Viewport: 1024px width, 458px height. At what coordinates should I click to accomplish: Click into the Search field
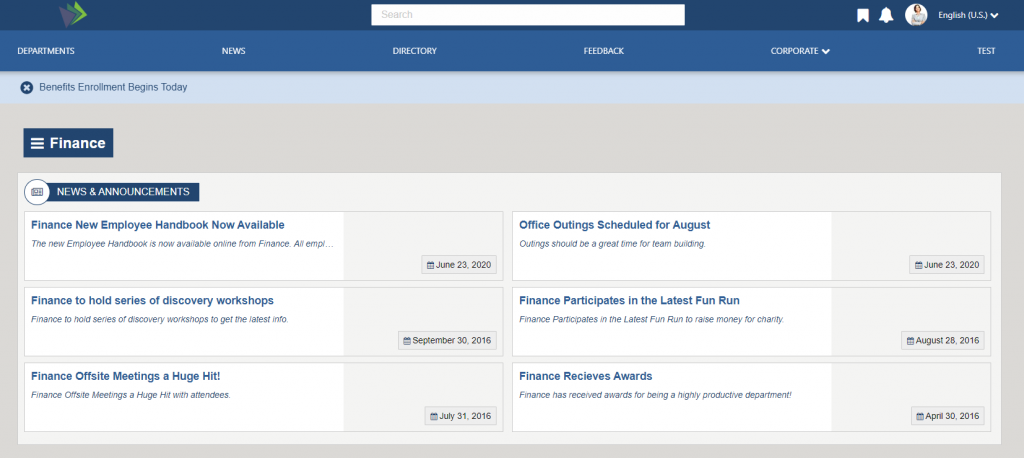coord(527,15)
